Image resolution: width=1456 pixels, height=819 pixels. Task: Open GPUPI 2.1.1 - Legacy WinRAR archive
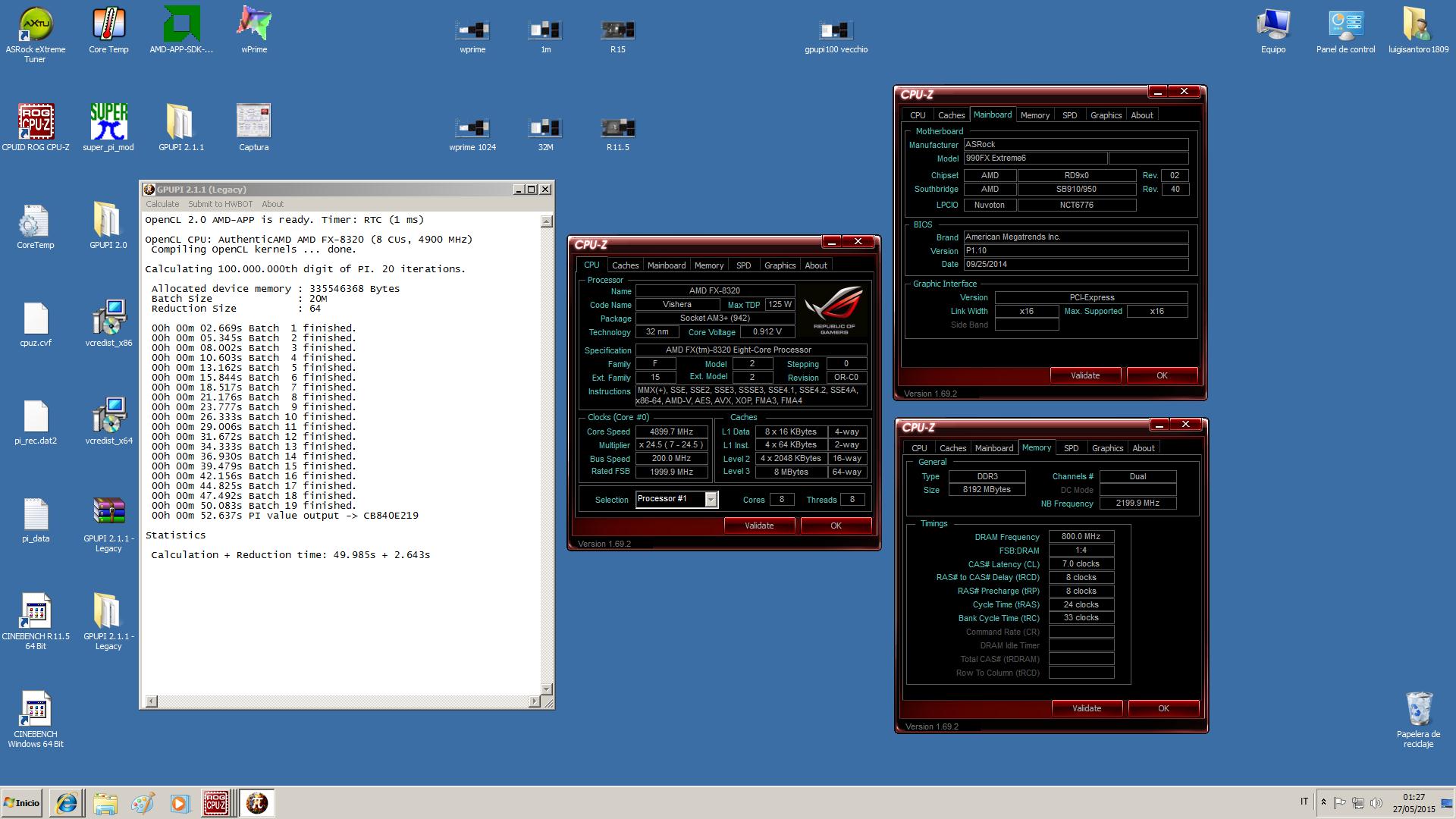click(x=108, y=524)
